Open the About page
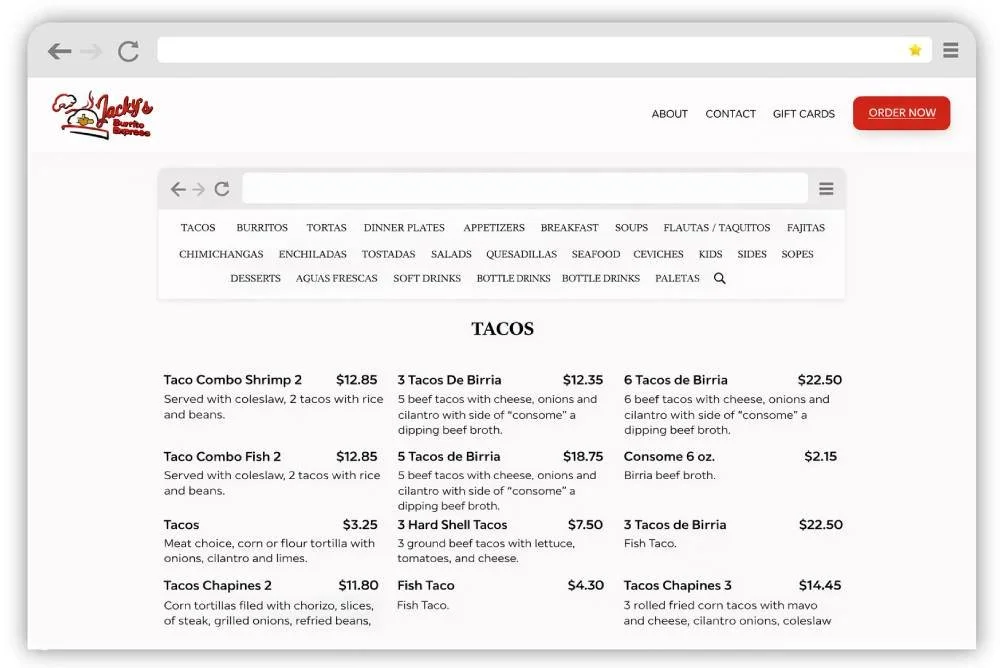Viewport: 1000px width, 668px height. click(x=670, y=114)
